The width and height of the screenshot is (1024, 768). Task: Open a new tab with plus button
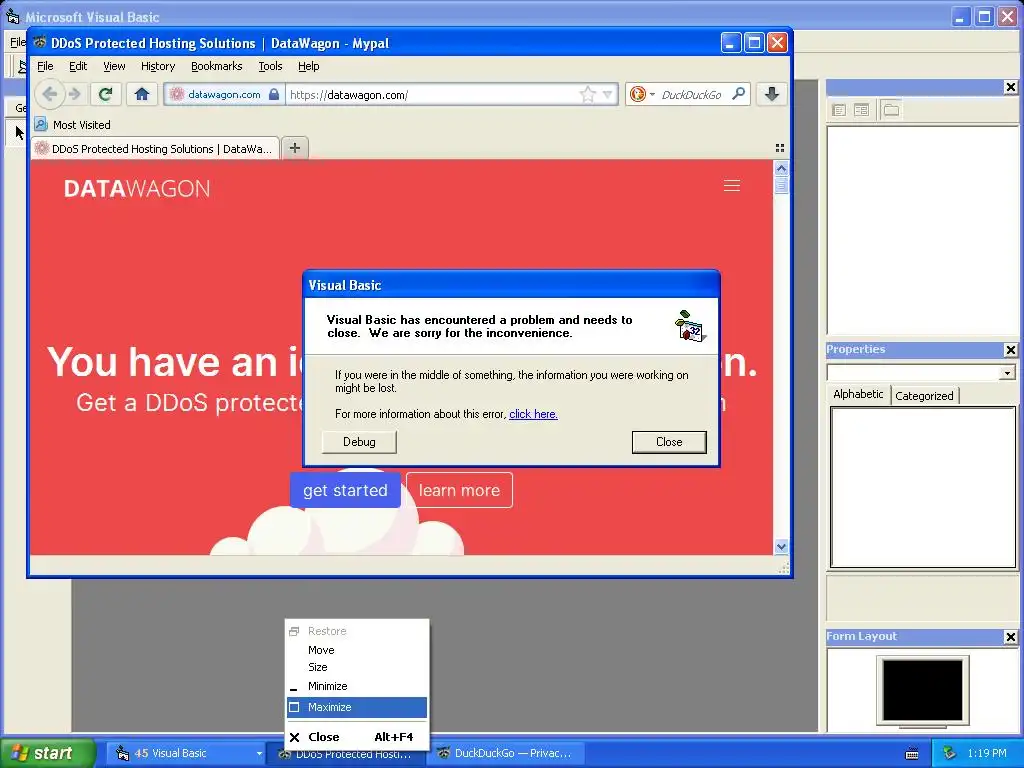tap(295, 148)
